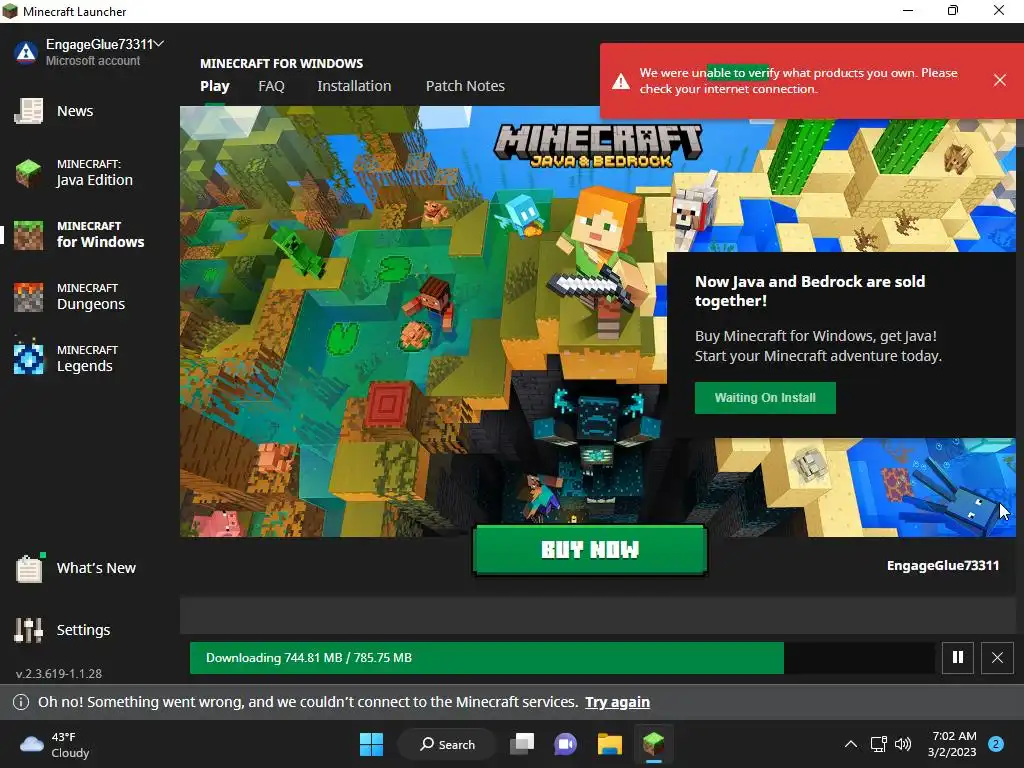Dismiss the red verification error banner
The image size is (1024, 768).
point(1000,80)
